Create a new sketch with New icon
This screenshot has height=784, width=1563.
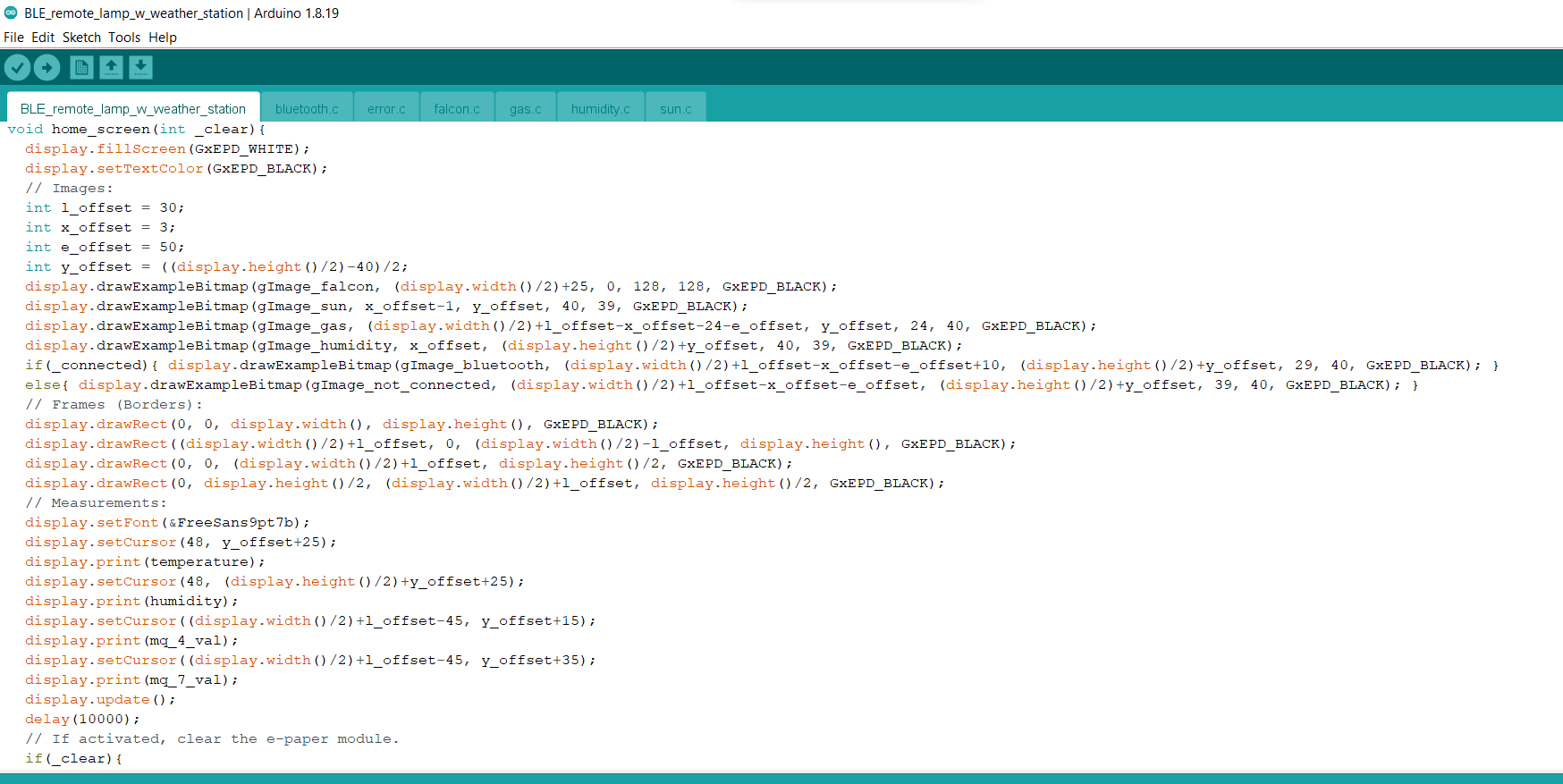click(81, 67)
